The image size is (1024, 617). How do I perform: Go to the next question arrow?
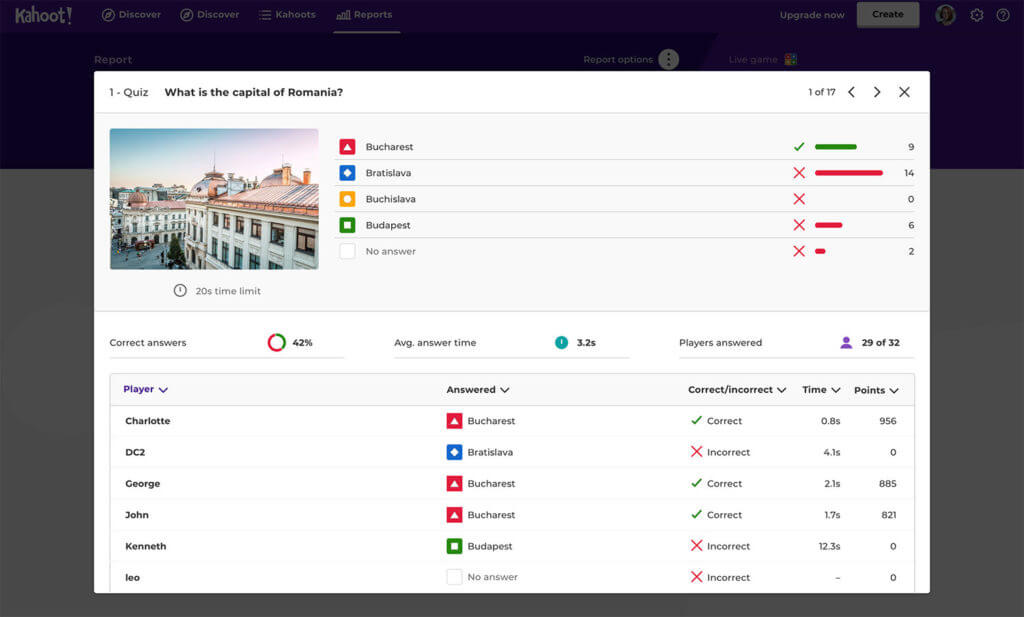coord(877,92)
